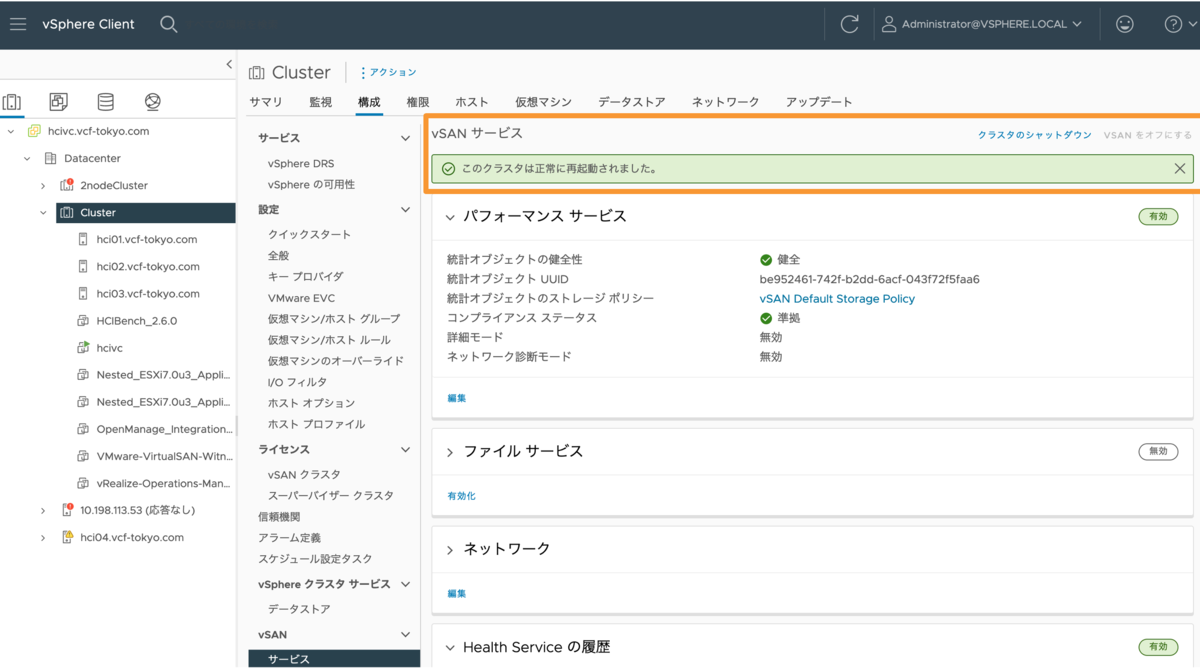Screen dimensions: 1200x668
Task: Click the refresh icon in the header
Action: tap(849, 24)
